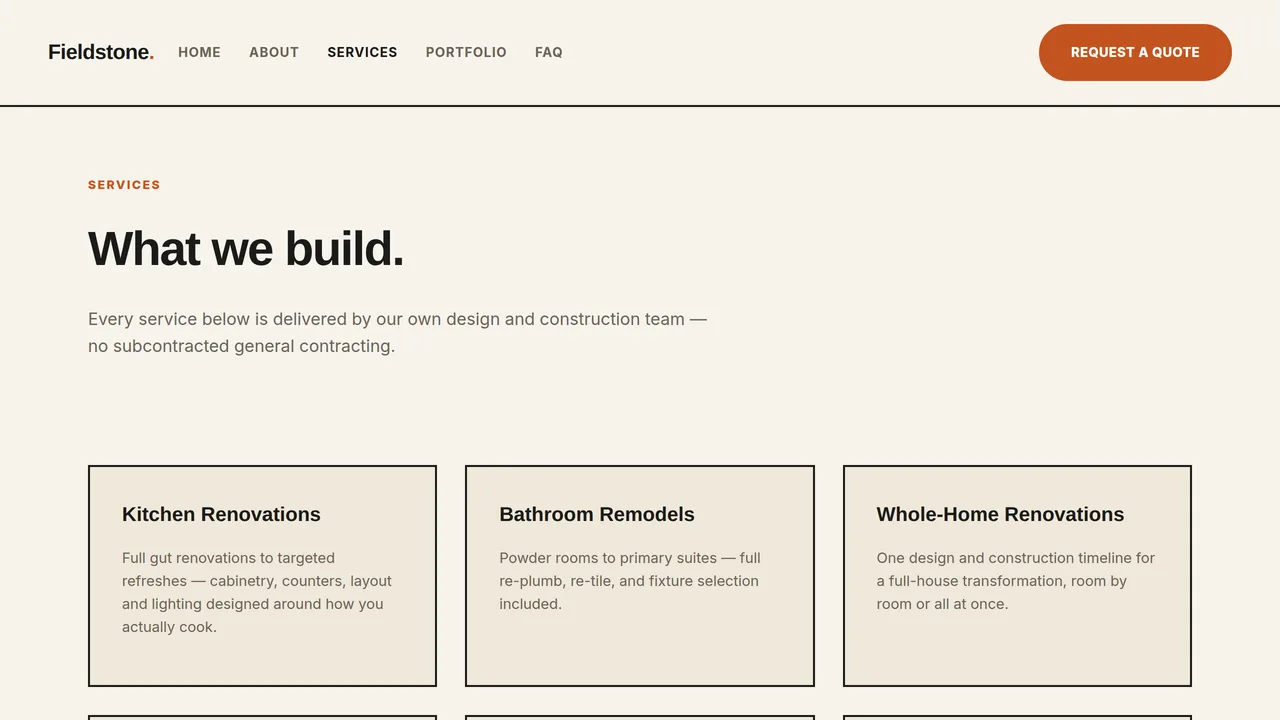Click the Request a Quote button

click(x=1135, y=52)
